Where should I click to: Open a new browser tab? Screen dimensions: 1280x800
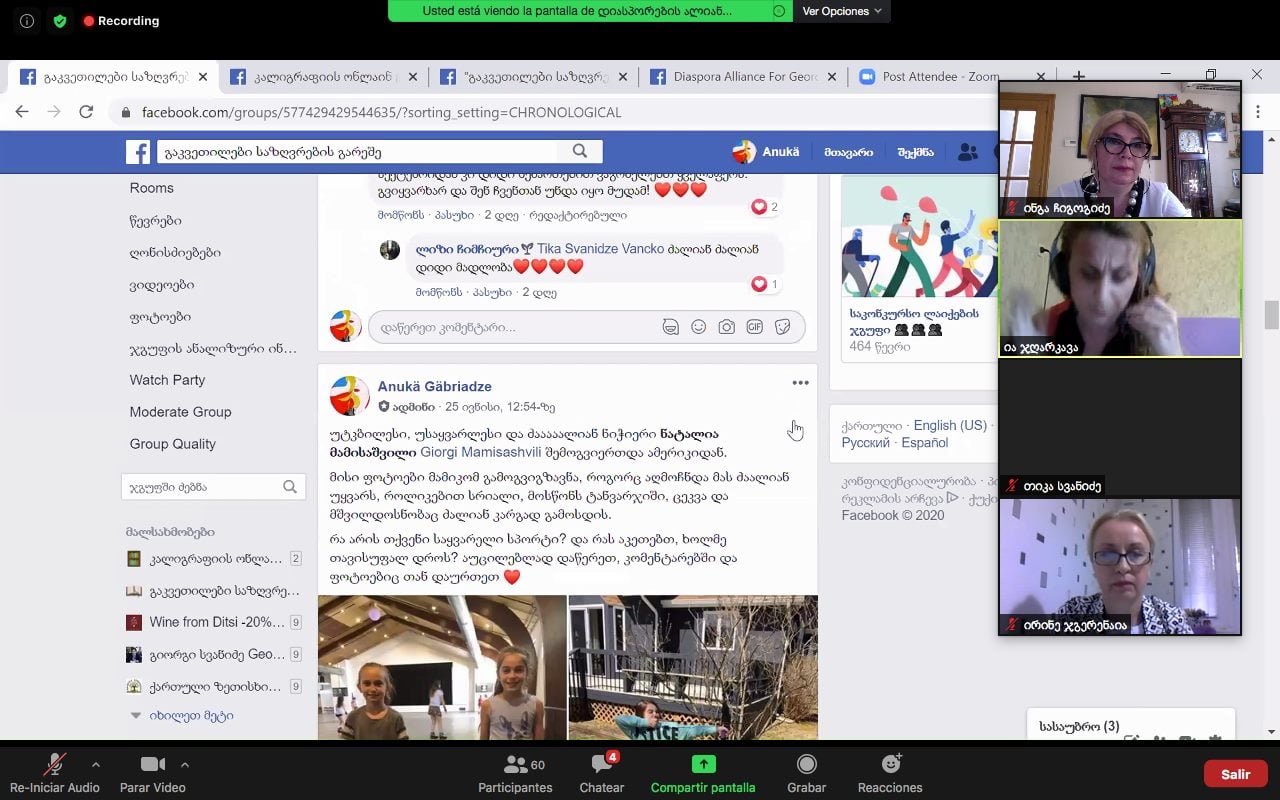[x=1078, y=76]
